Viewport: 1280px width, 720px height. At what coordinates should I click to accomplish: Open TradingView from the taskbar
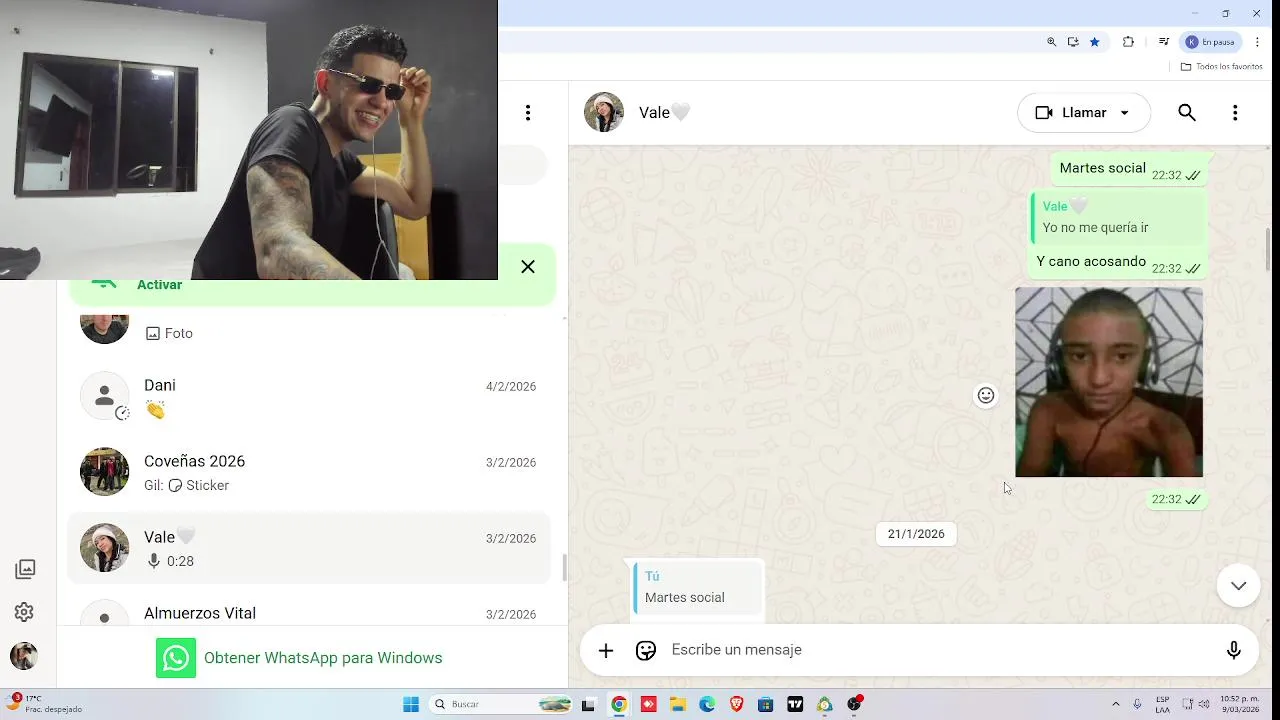(796, 704)
